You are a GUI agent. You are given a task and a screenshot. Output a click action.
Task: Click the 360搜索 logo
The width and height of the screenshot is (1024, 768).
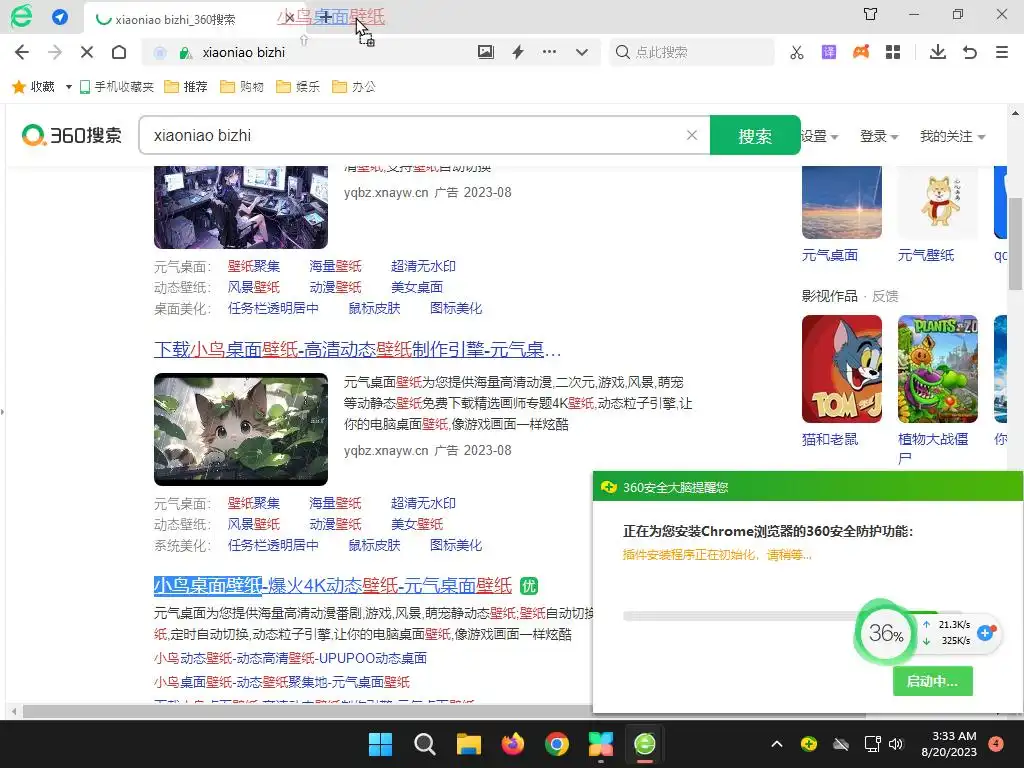(72, 135)
